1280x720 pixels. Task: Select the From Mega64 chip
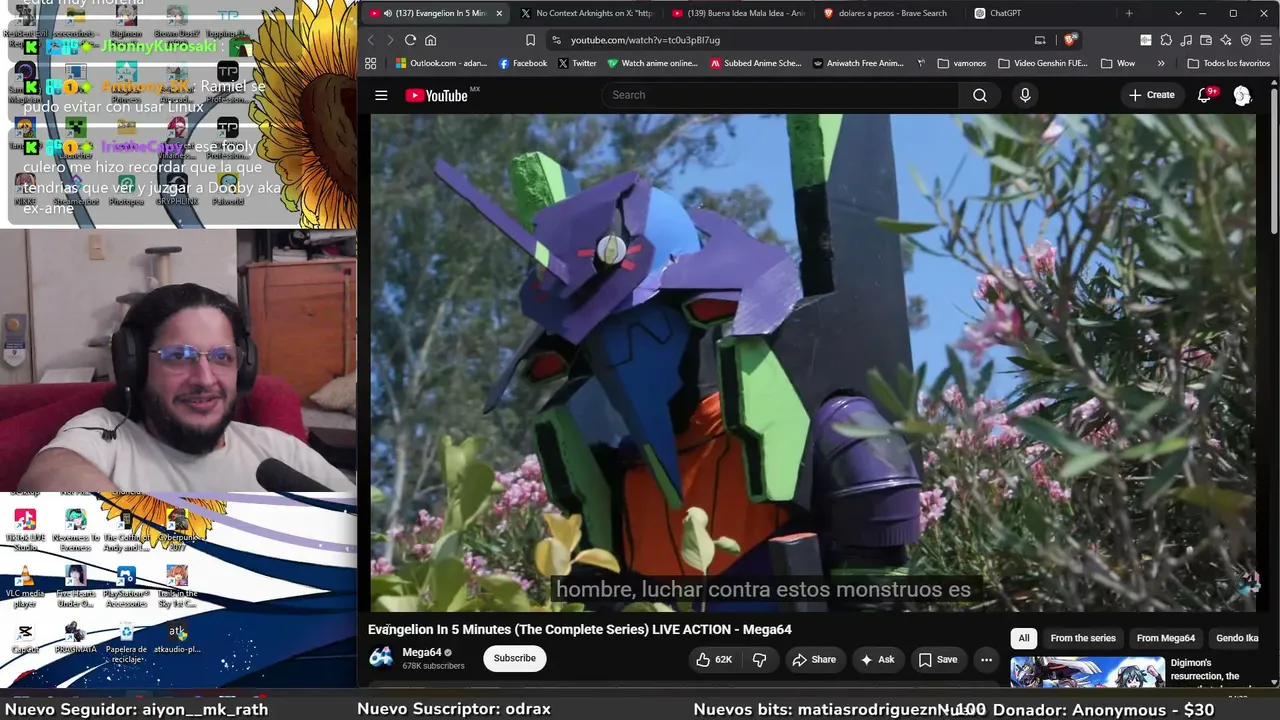tap(1166, 638)
